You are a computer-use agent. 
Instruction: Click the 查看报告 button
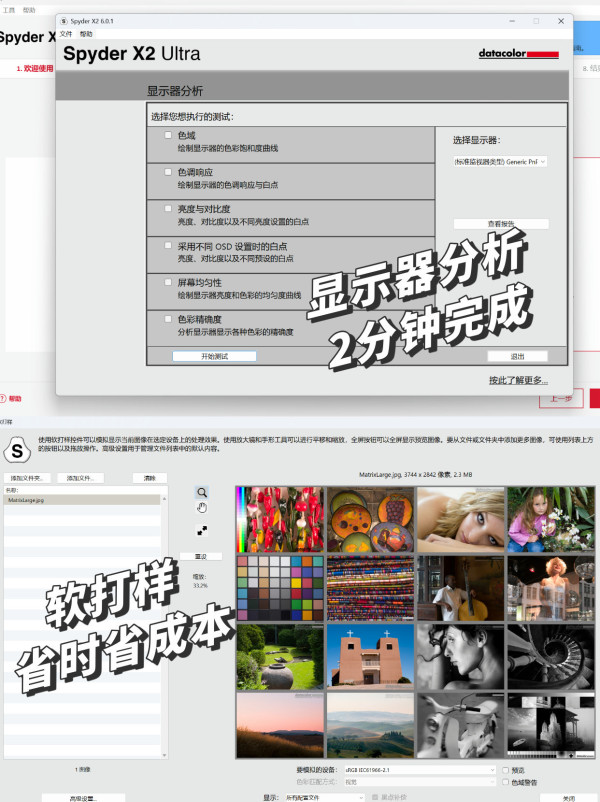pos(500,224)
